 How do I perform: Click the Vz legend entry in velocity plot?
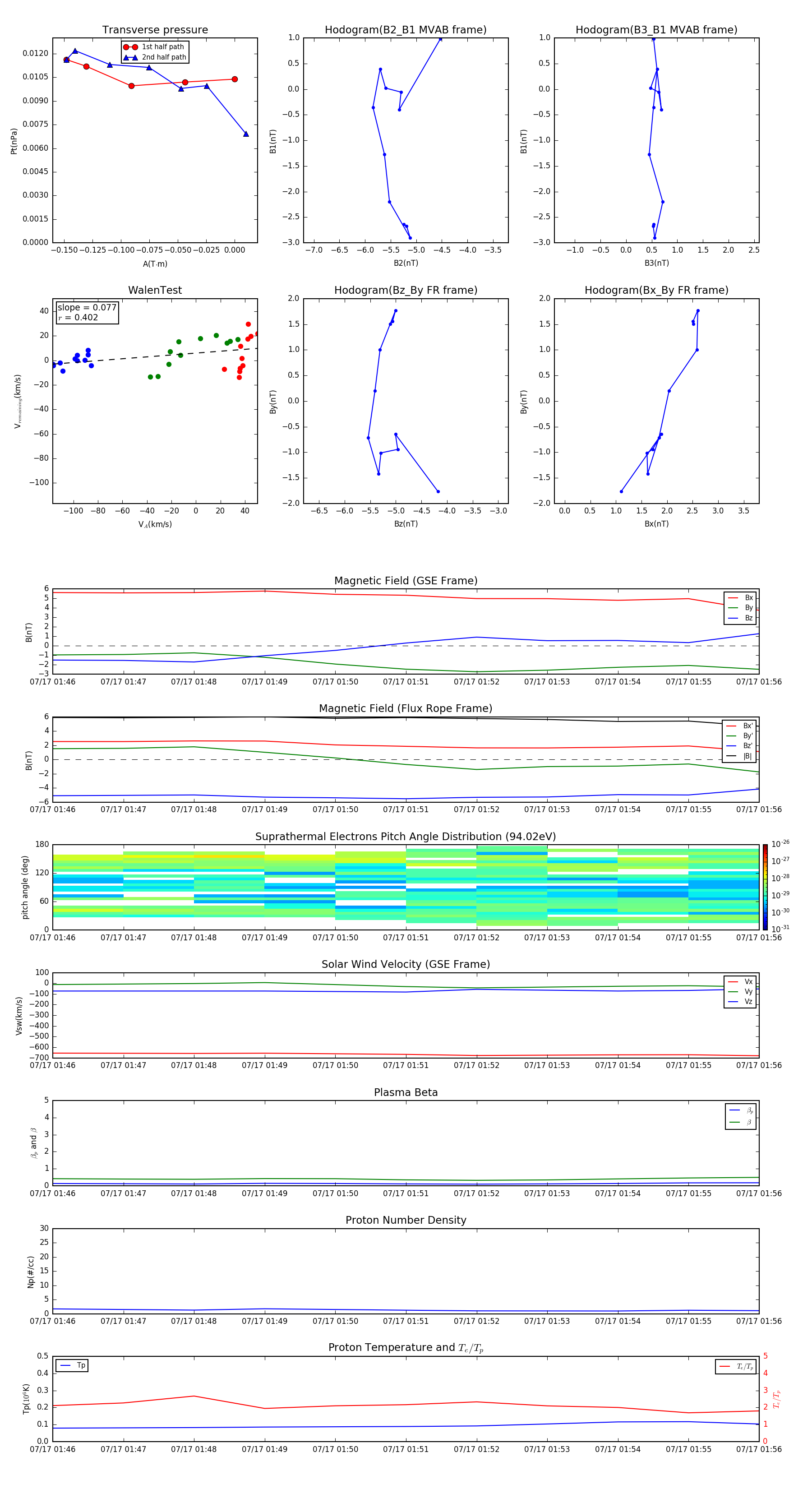740,1002
